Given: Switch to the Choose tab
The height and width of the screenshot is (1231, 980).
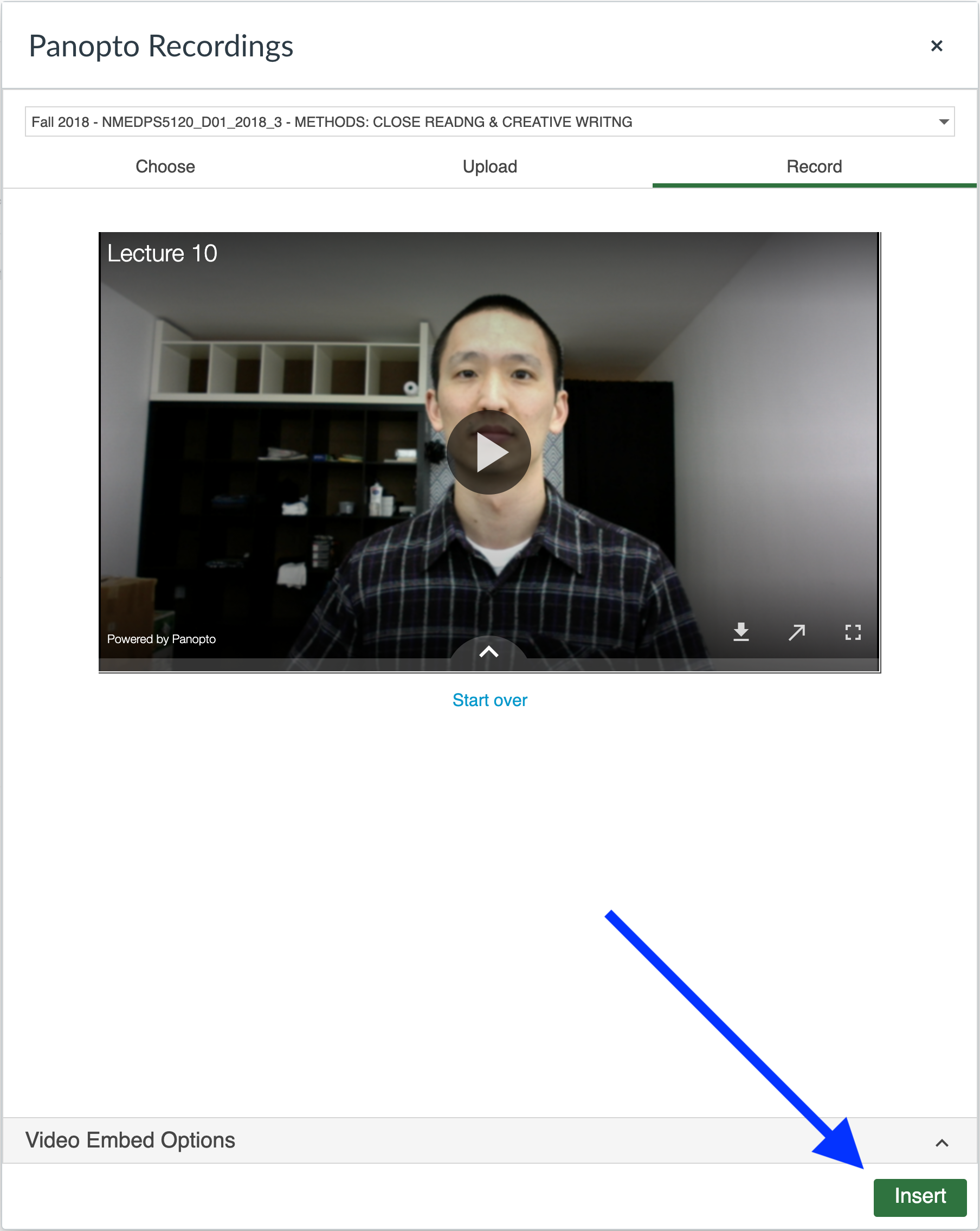Looking at the screenshot, I should pos(165,166).
